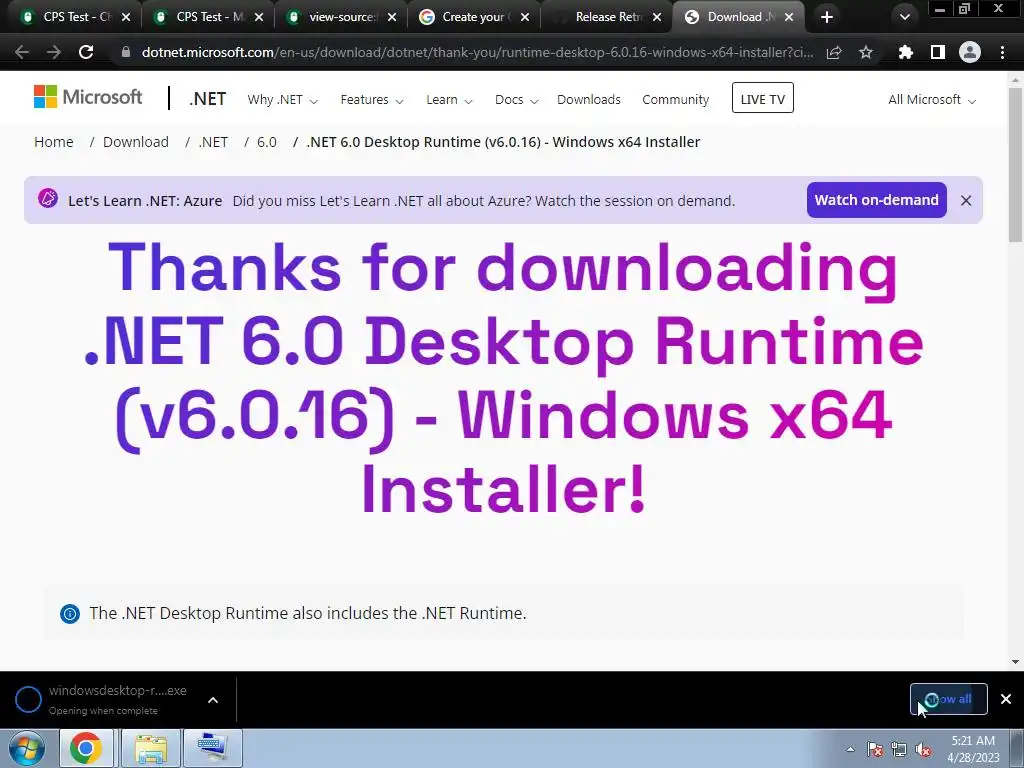Viewport: 1024px width, 768px height.
Task: Show hidden tray icons arrow
Action: 850,749
